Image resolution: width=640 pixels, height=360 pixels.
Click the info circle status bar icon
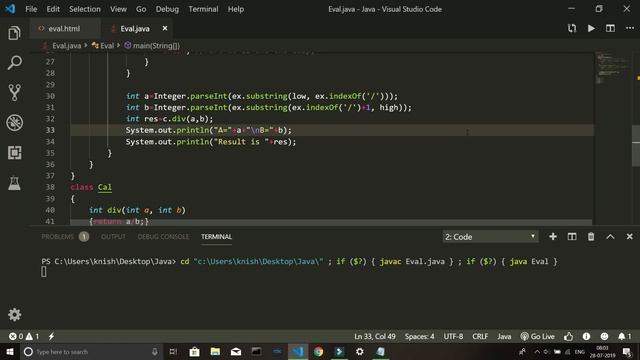(x=587, y=337)
